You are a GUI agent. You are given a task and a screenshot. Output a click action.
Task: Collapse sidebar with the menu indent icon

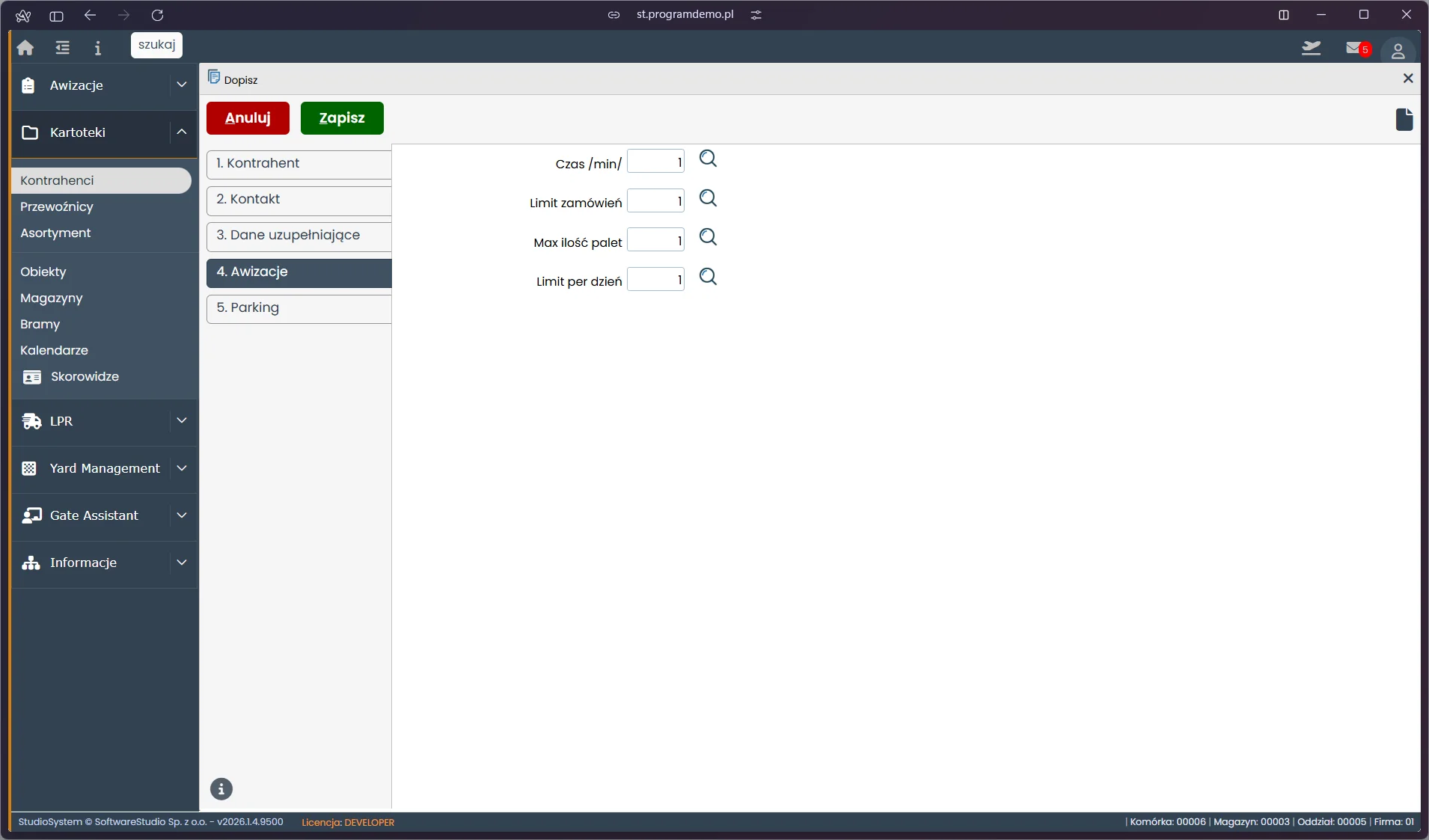pyautogui.click(x=63, y=48)
